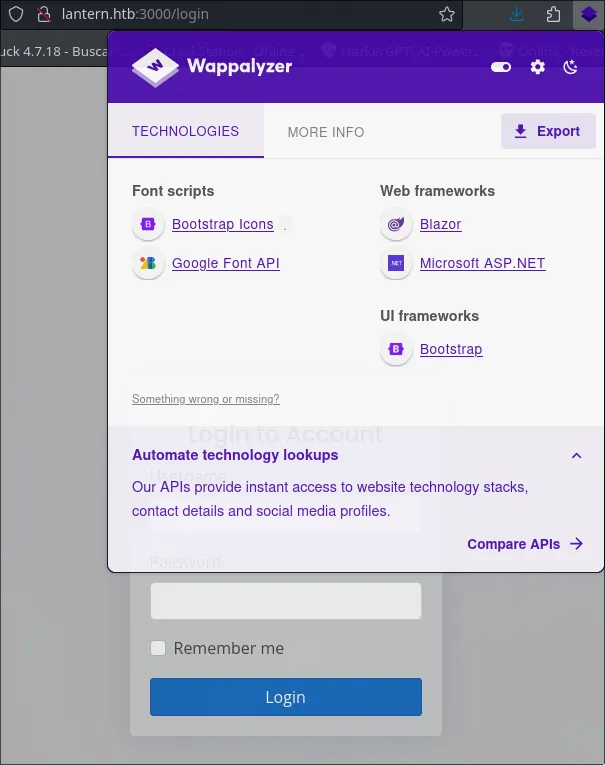
Task: Click the Bootstrap Icons logo icon
Action: pyautogui.click(x=148, y=224)
